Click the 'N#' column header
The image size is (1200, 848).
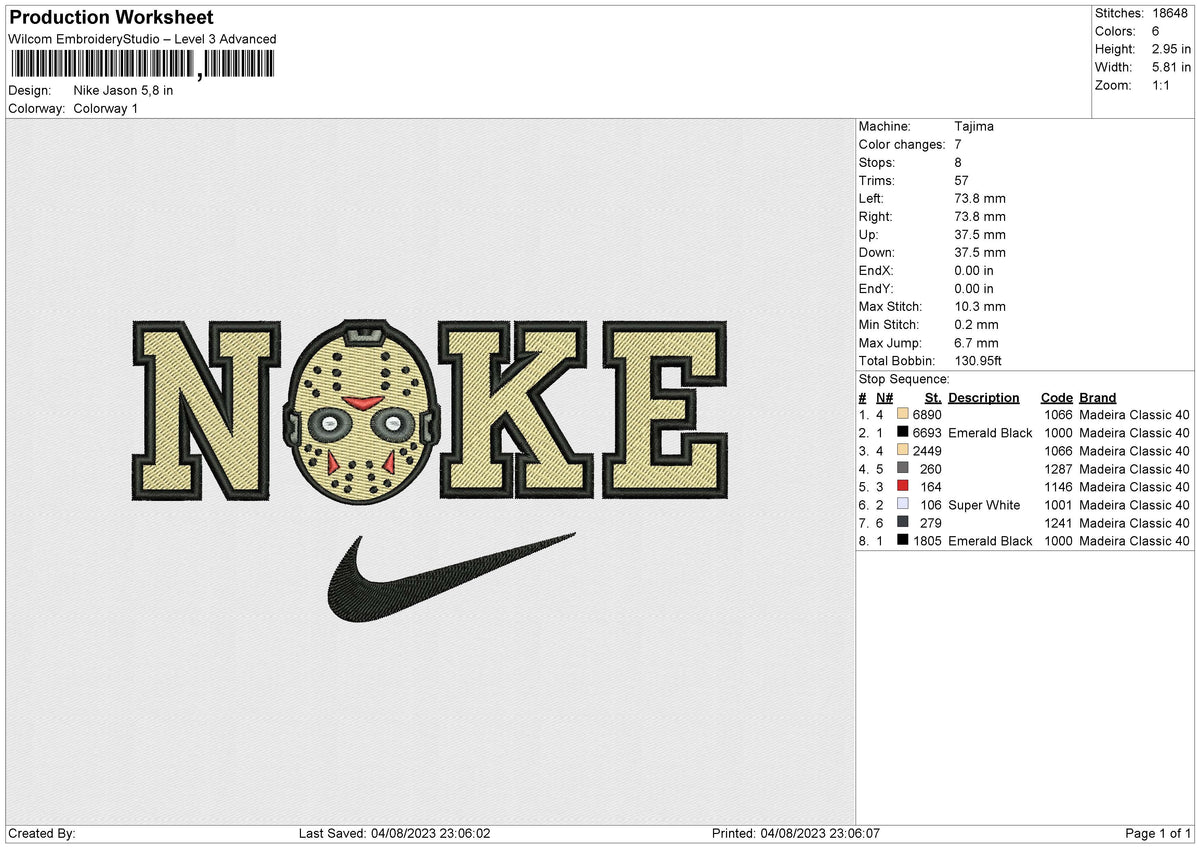point(883,397)
